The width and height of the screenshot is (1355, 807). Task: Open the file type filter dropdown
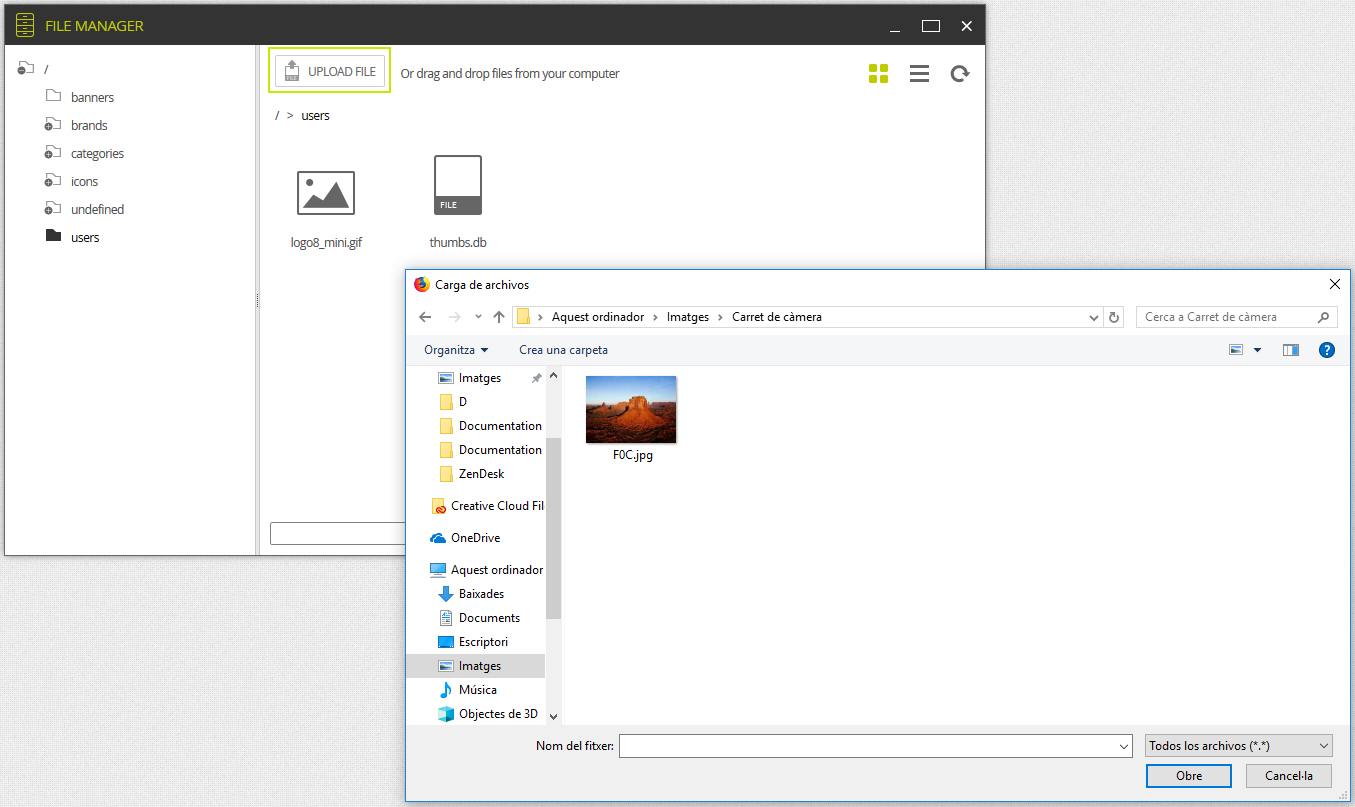click(1238, 746)
